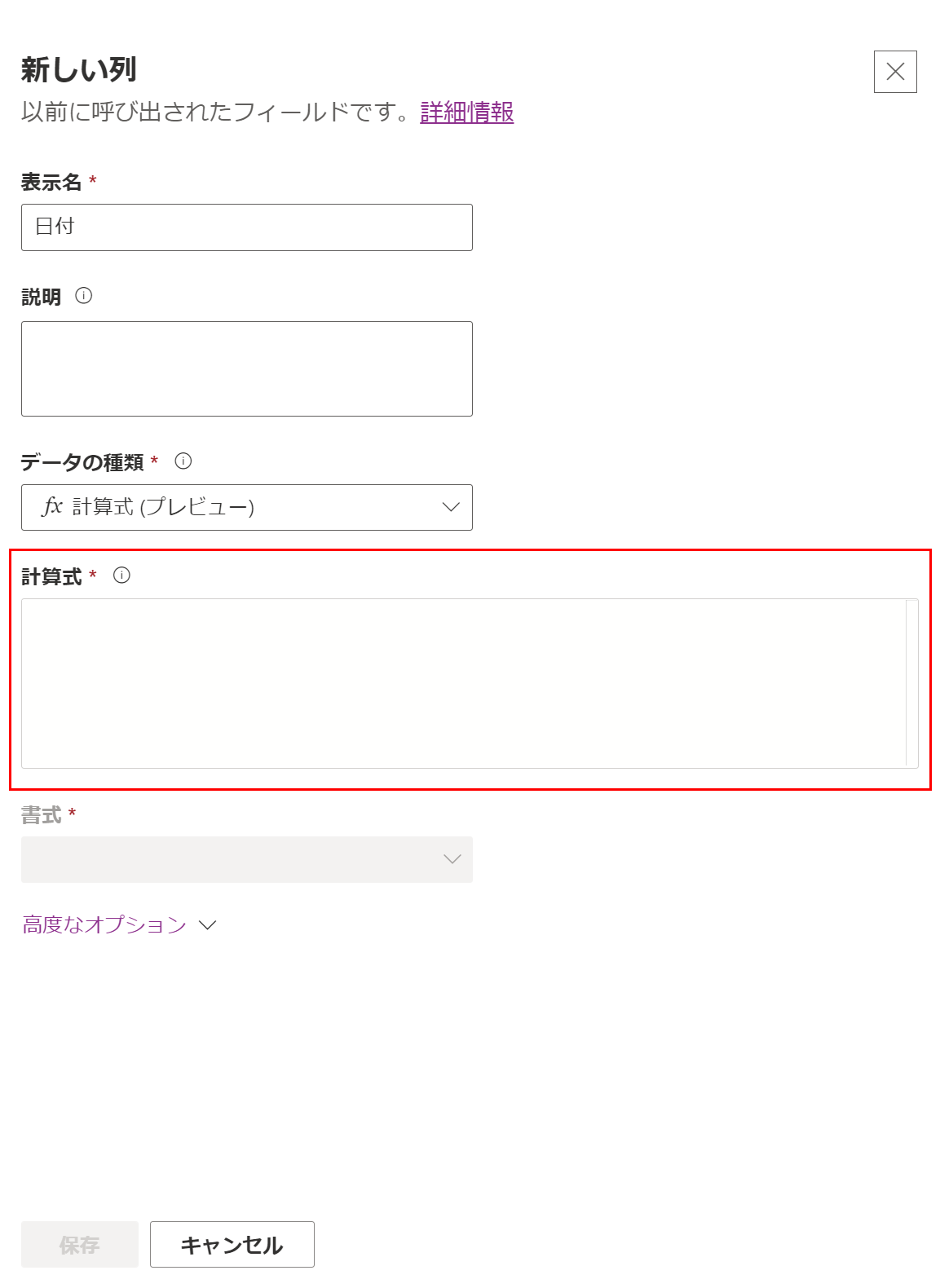Viewport: 940px width, 1288px height.
Task: Open the 計算式 (プレビュー) data type dropdown
Action: click(247, 507)
